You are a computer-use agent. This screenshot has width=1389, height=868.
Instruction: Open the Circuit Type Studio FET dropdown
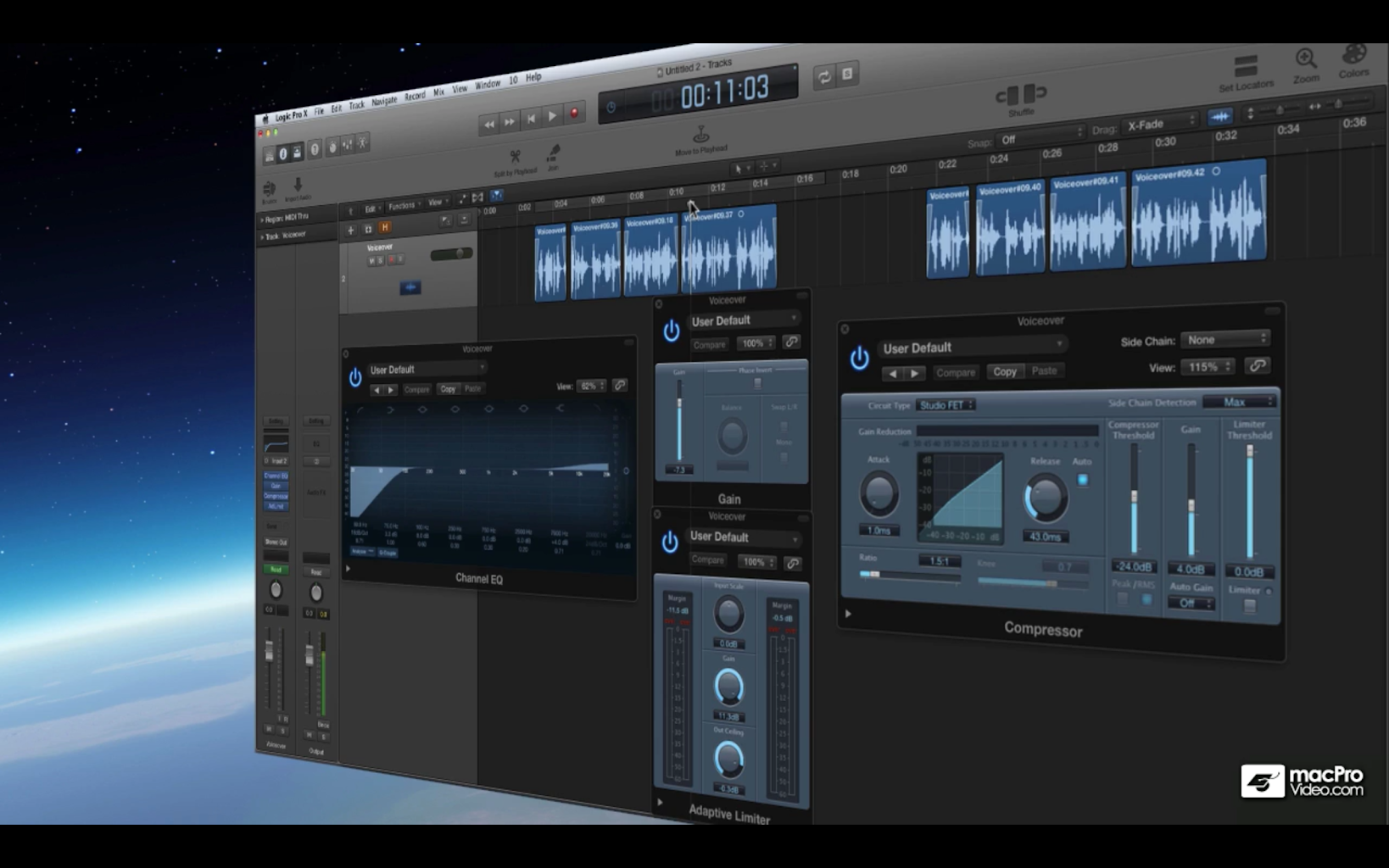(946, 405)
